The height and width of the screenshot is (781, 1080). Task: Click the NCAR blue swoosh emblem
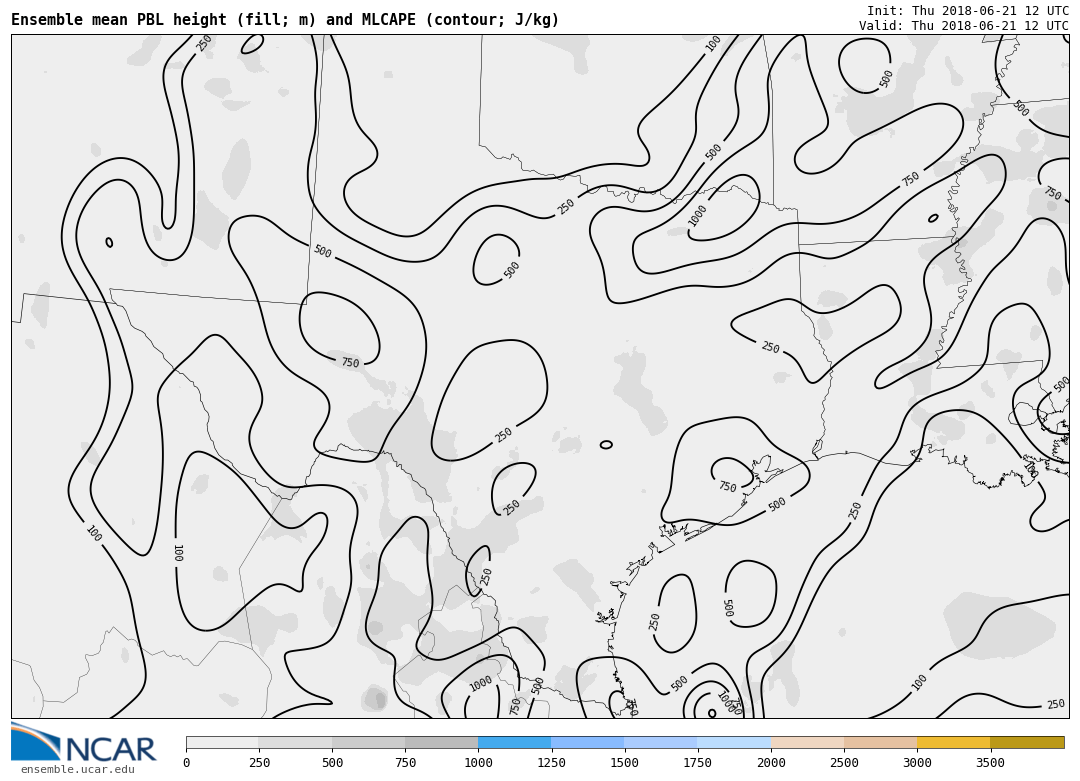(x=35, y=742)
